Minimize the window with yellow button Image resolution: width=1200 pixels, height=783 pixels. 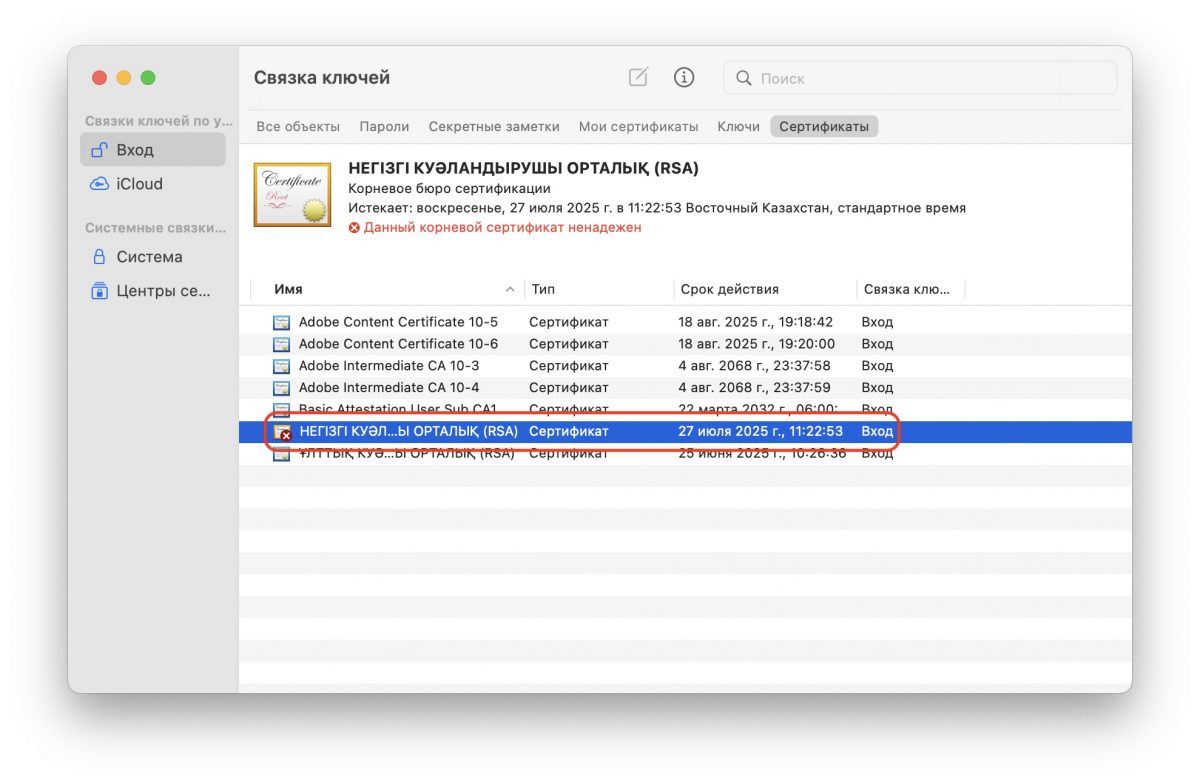point(124,78)
